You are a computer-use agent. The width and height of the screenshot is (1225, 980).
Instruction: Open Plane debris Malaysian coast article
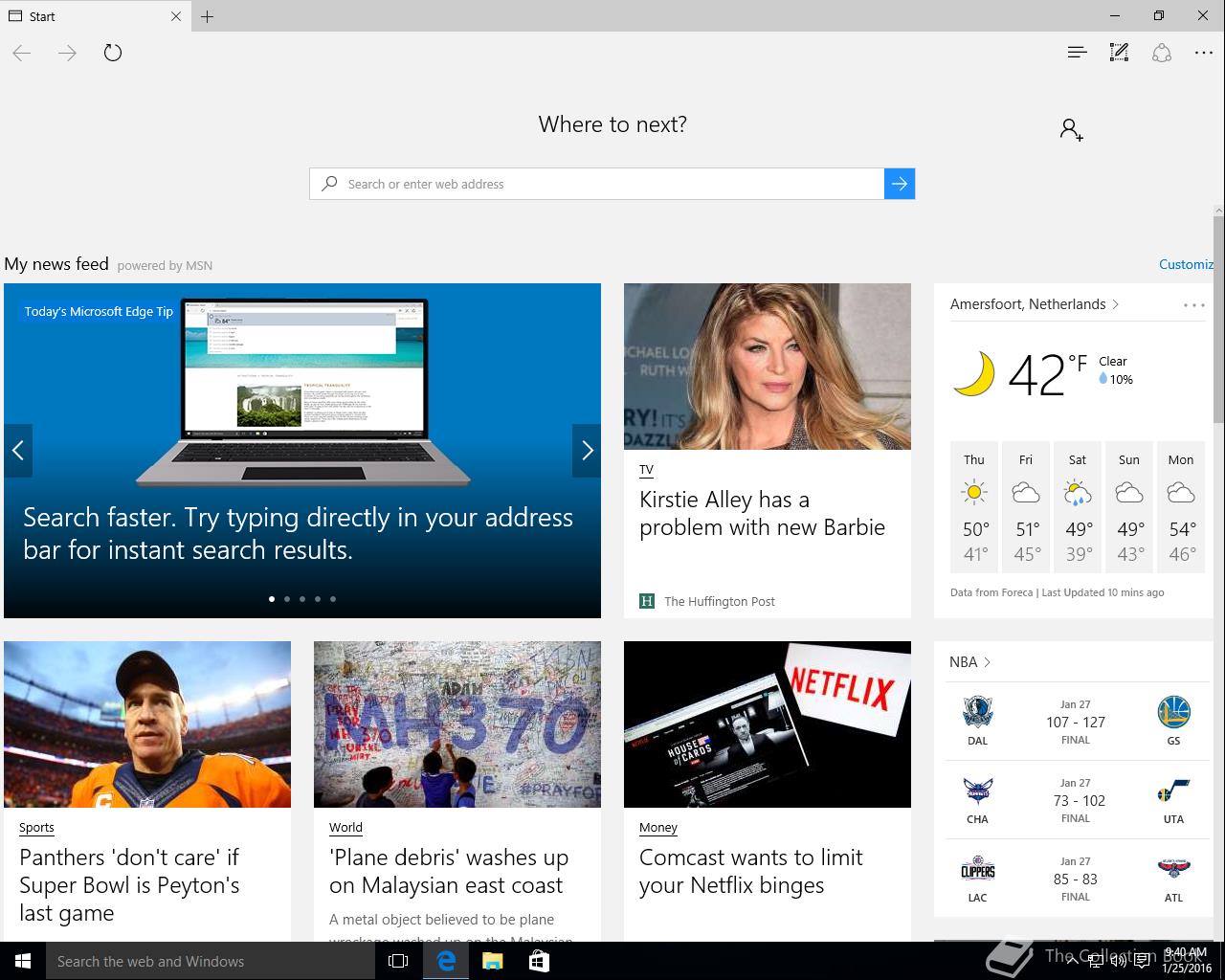pyautogui.click(x=449, y=871)
